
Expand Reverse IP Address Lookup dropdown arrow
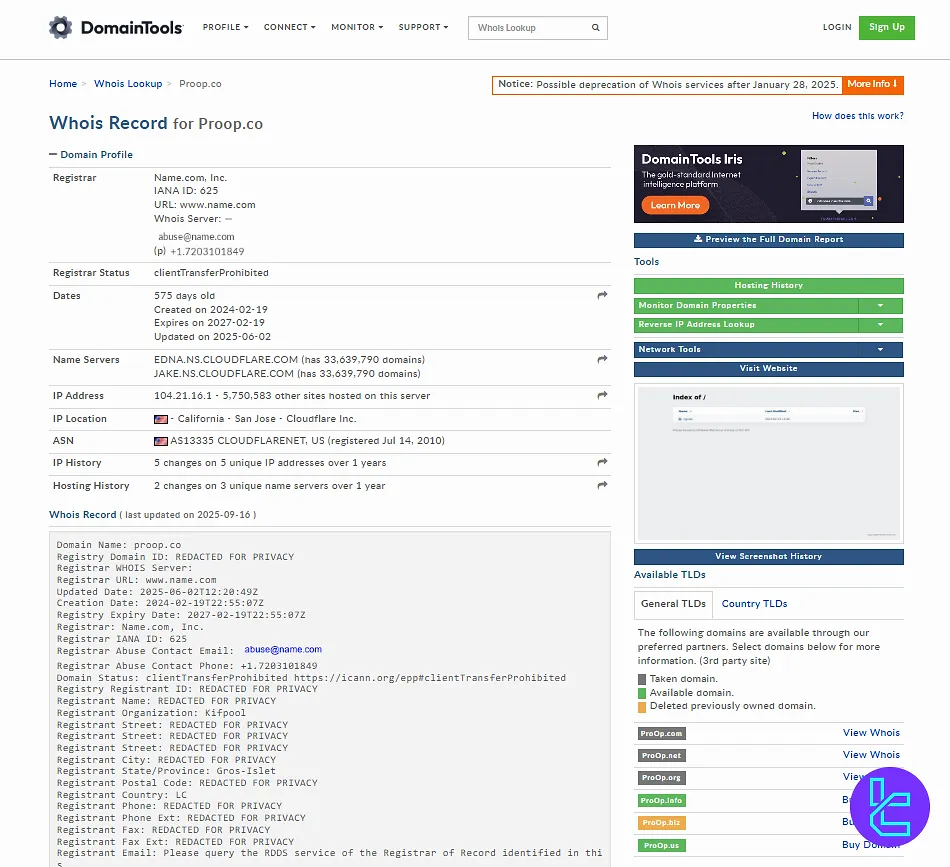pos(880,325)
